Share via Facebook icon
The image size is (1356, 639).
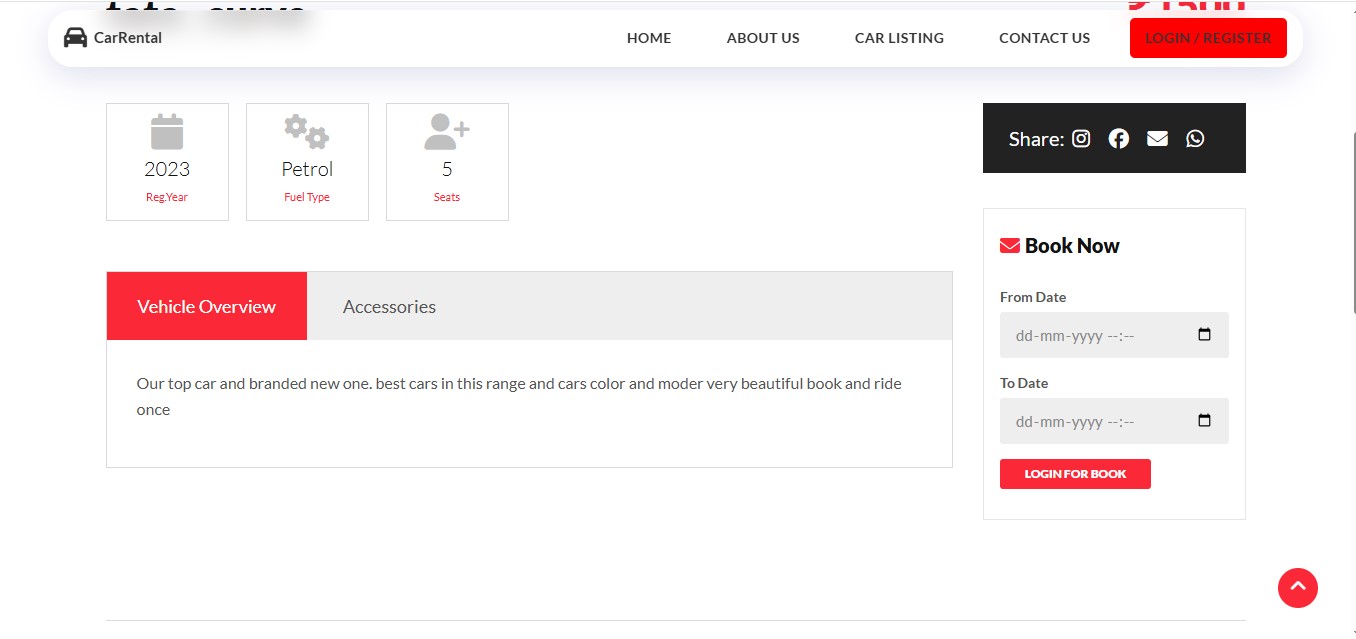pos(1119,139)
